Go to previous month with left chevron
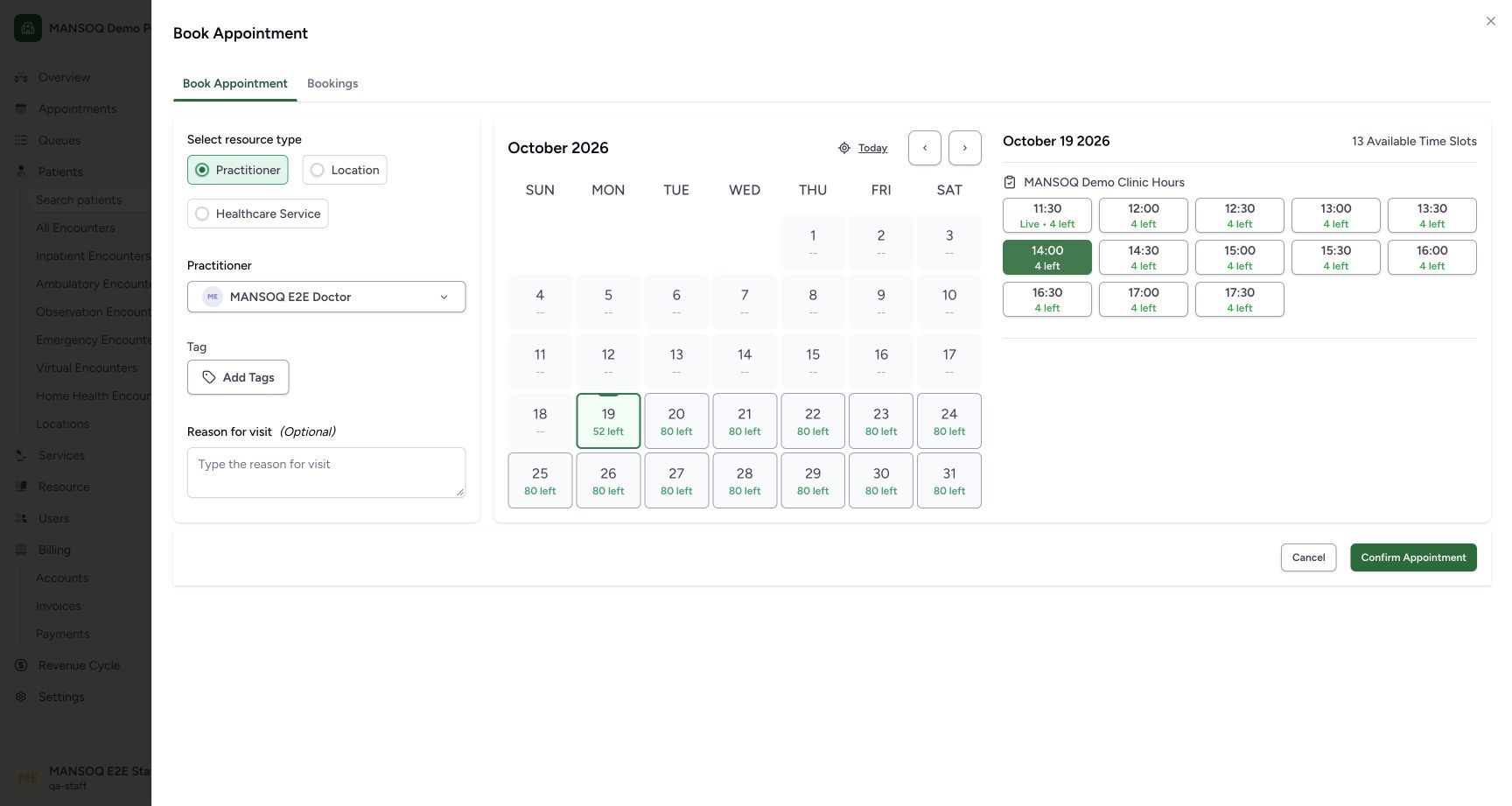The width and height of the screenshot is (1512, 806). [925, 148]
